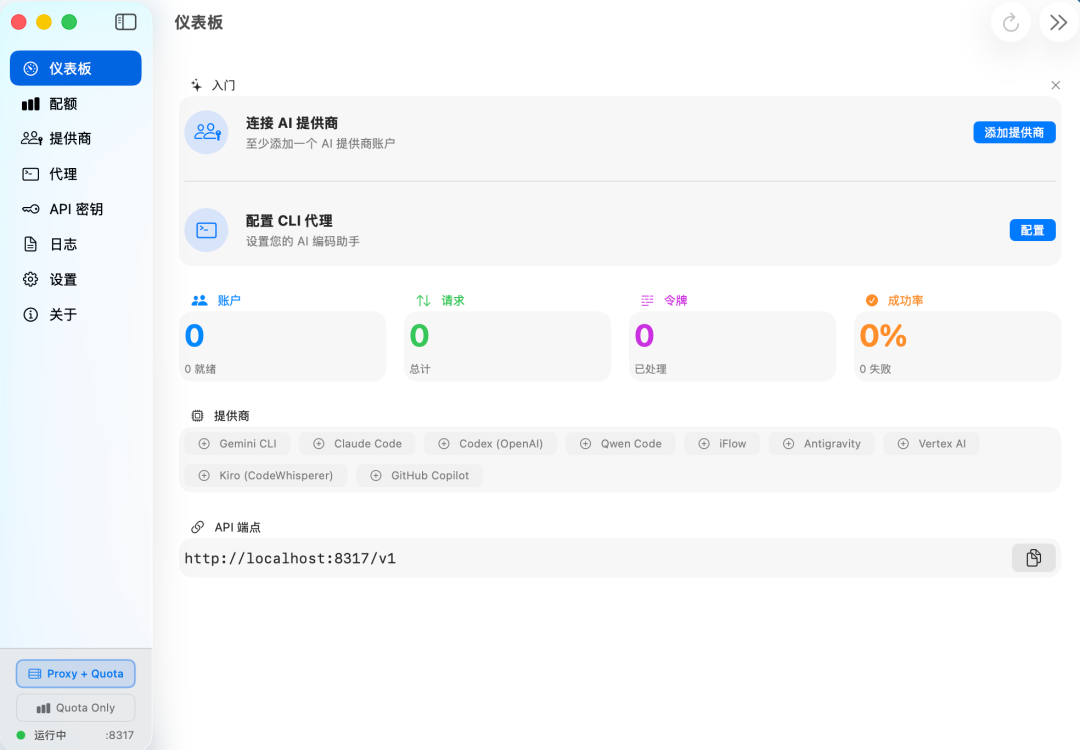Click the 添加提供商 button
Screen dimensions: 1080x750
pos(1014,132)
